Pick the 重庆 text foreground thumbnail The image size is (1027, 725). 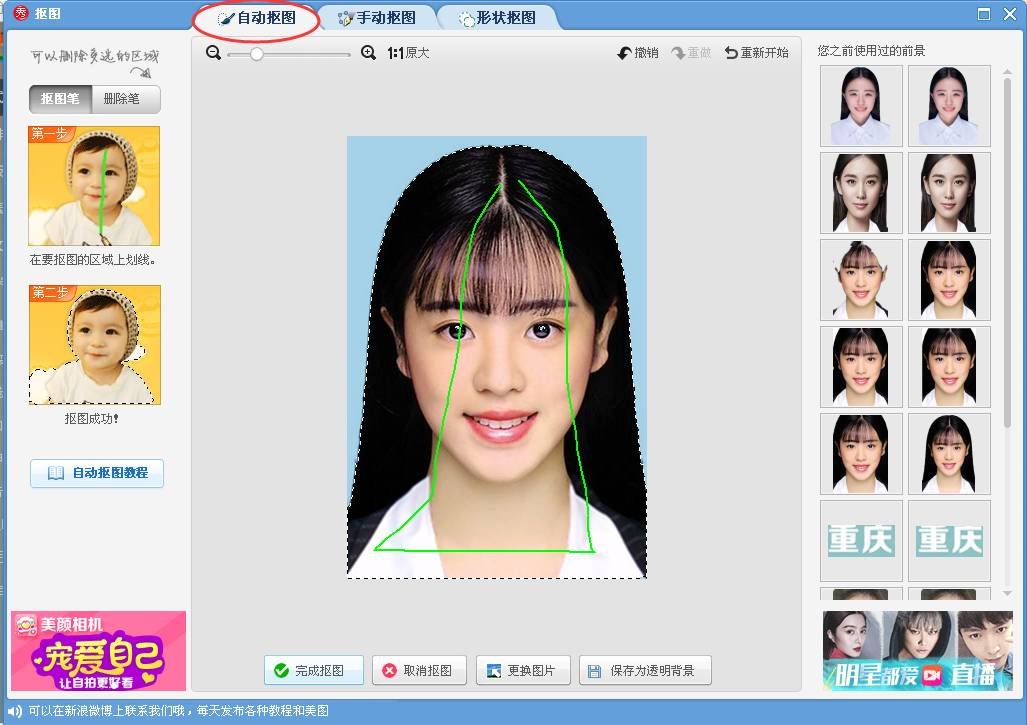(861, 541)
